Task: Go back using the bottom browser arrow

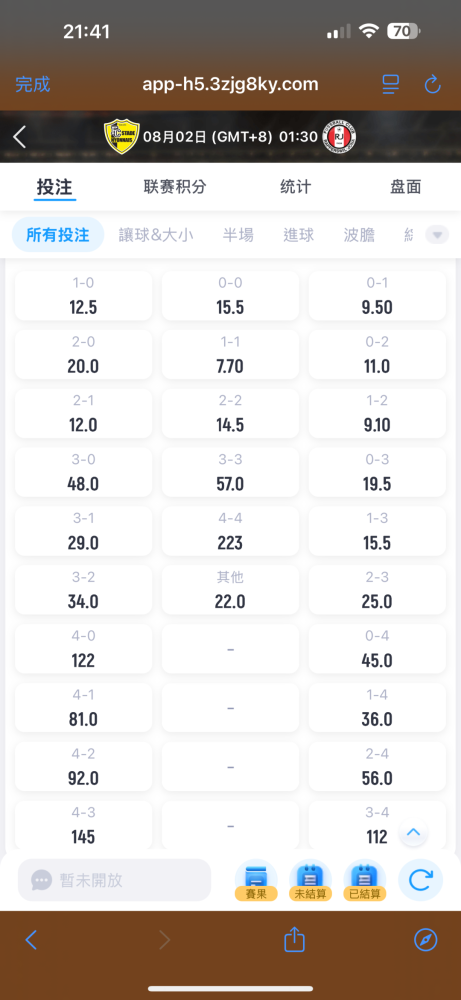Action: tap(31, 939)
